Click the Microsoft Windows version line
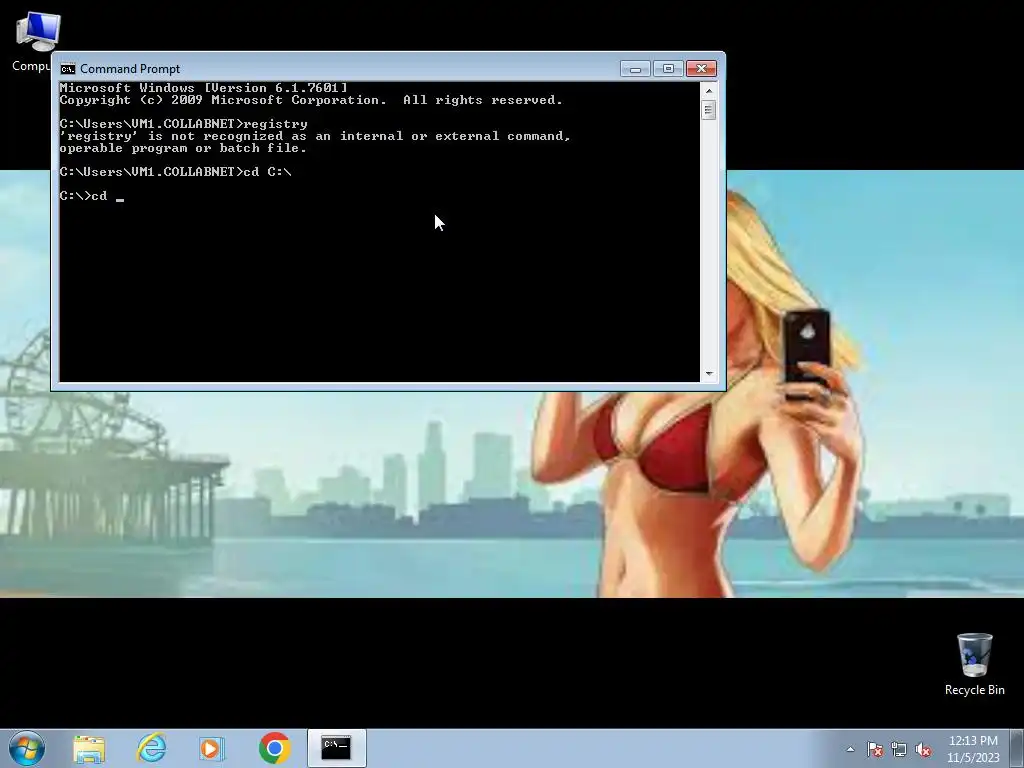Screen dimensions: 1024x768 [x=204, y=88]
